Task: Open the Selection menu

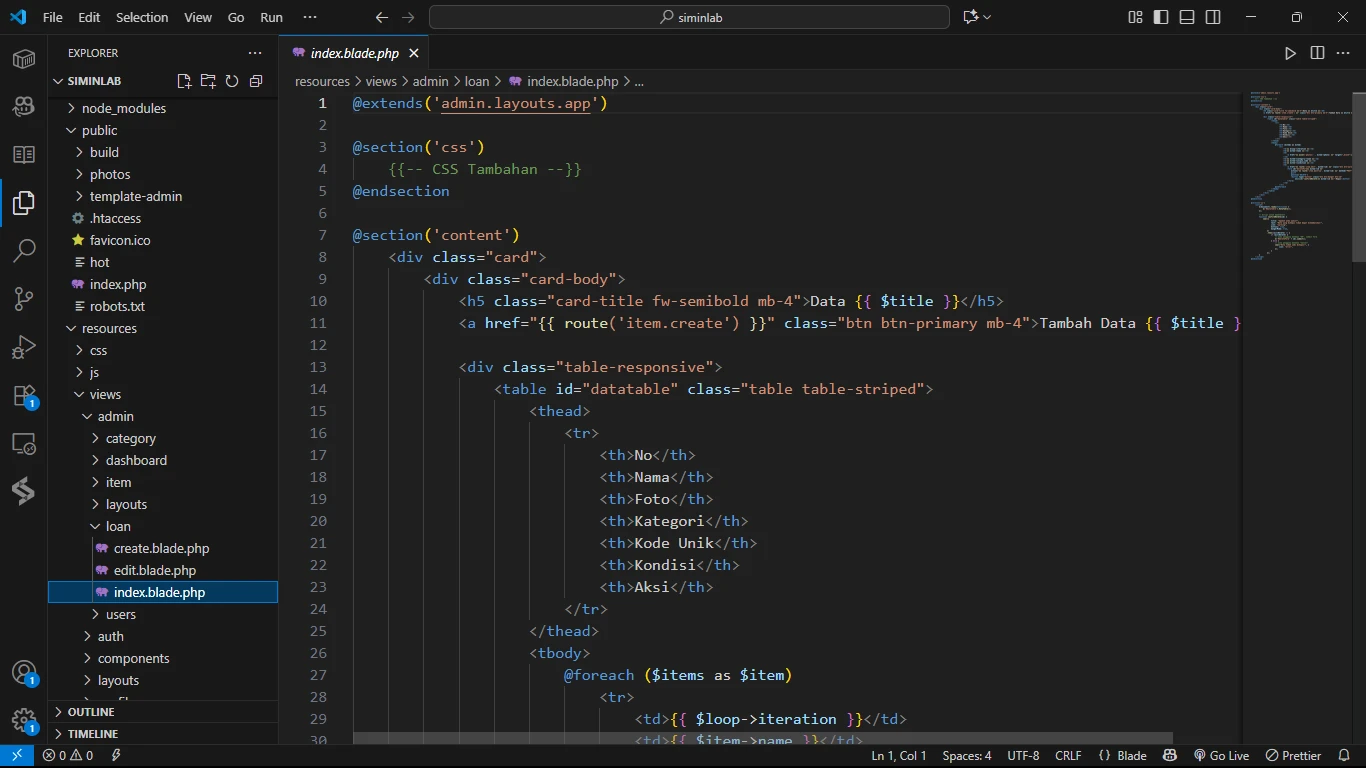Action: [142, 17]
